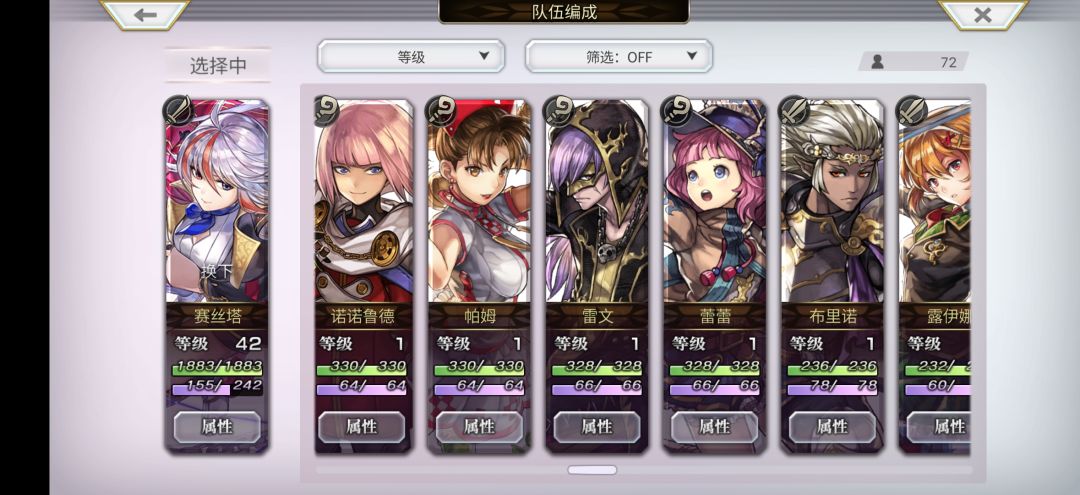Close the team formation screen
This screenshot has width=1080, height=495.
coord(983,14)
